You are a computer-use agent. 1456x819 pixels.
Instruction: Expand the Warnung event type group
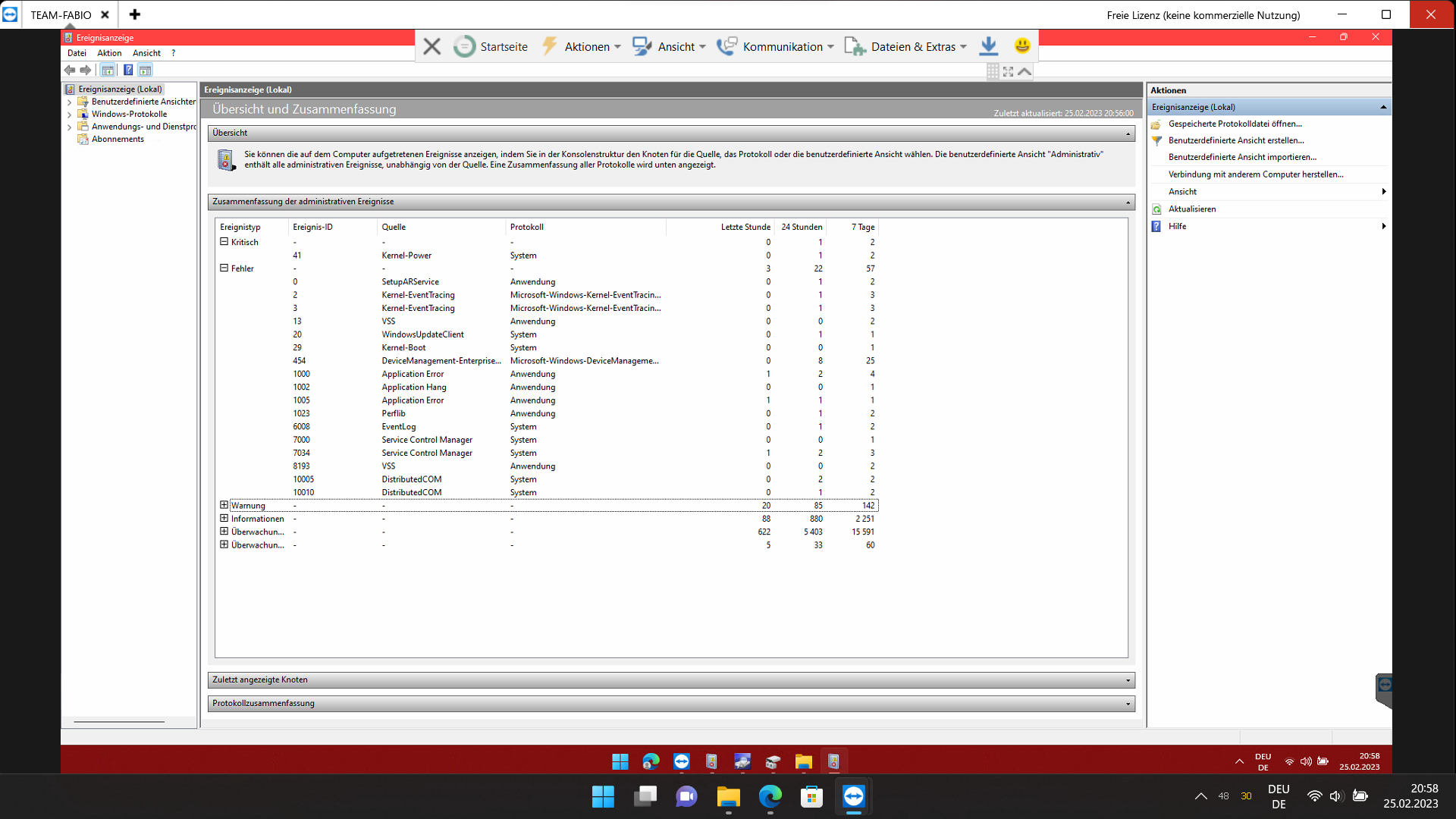coord(224,505)
